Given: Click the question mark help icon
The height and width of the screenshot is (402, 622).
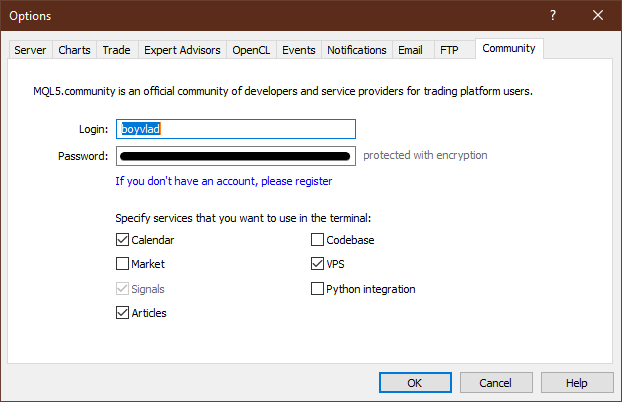Looking at the screenshot, I should tap(553, 15).
